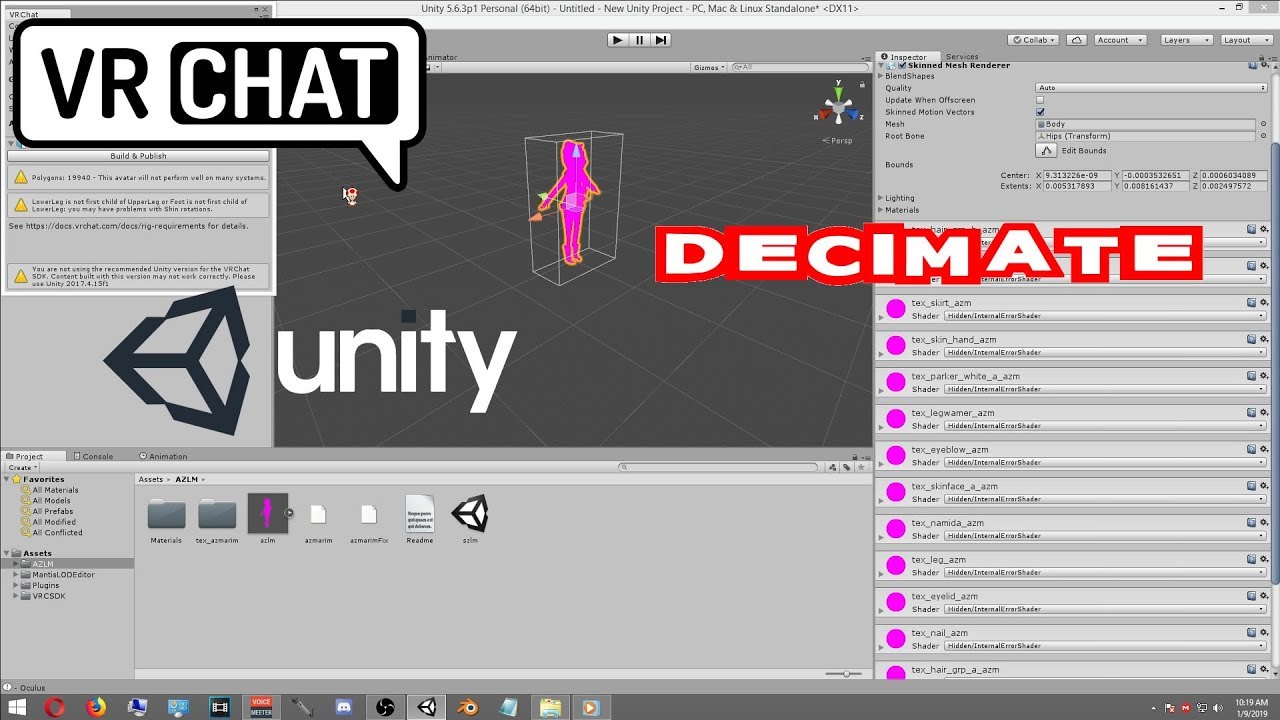Image resolution: width=1280 pixels, height=720 pixels.
Task: Open the Account dropdown
Action: click(x=1118, y=40)
